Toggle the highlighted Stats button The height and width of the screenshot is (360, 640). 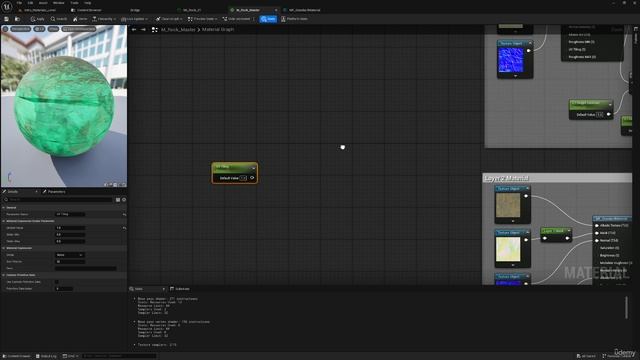268,19
